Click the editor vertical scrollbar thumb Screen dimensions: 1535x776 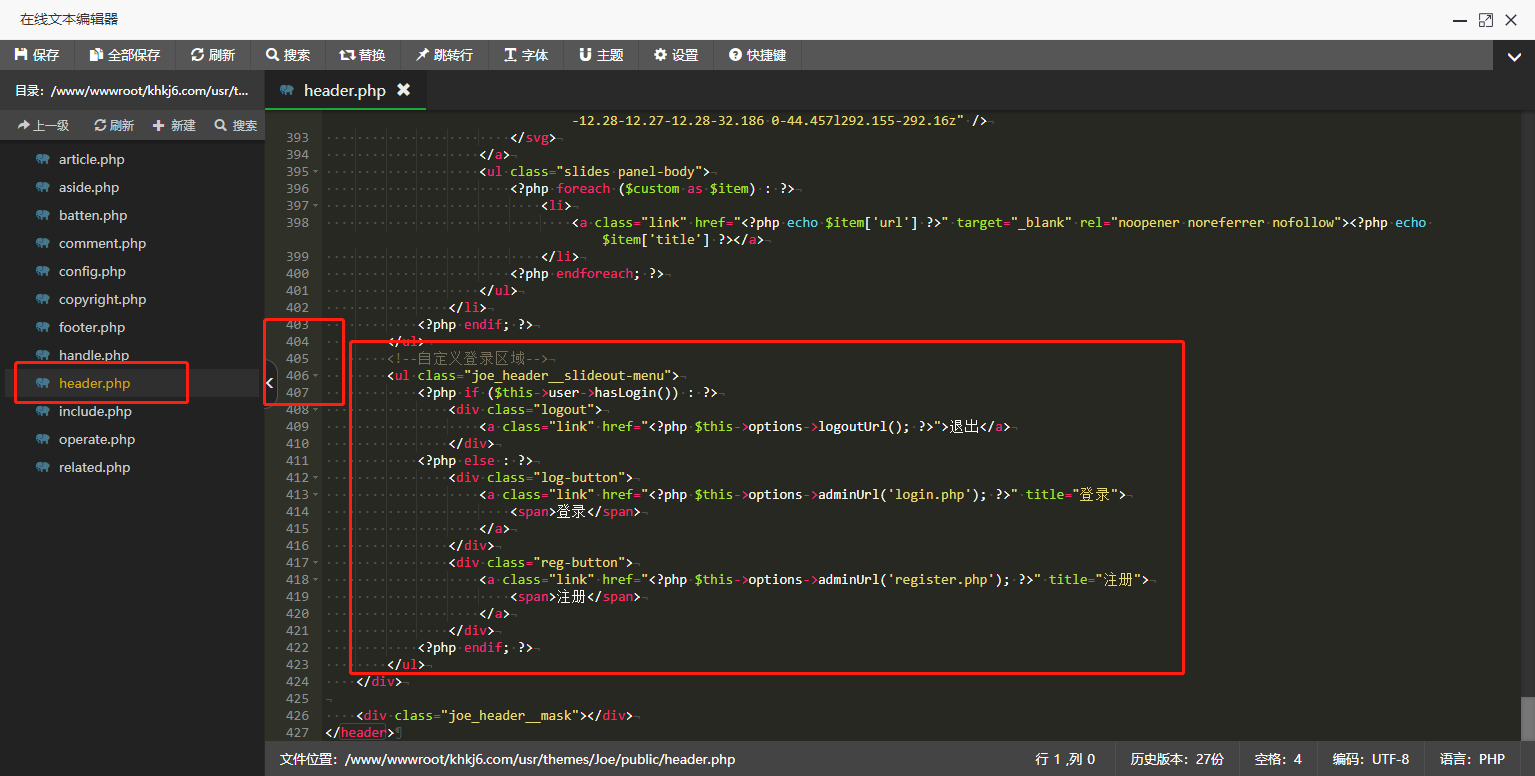(x=1527, y=717)
